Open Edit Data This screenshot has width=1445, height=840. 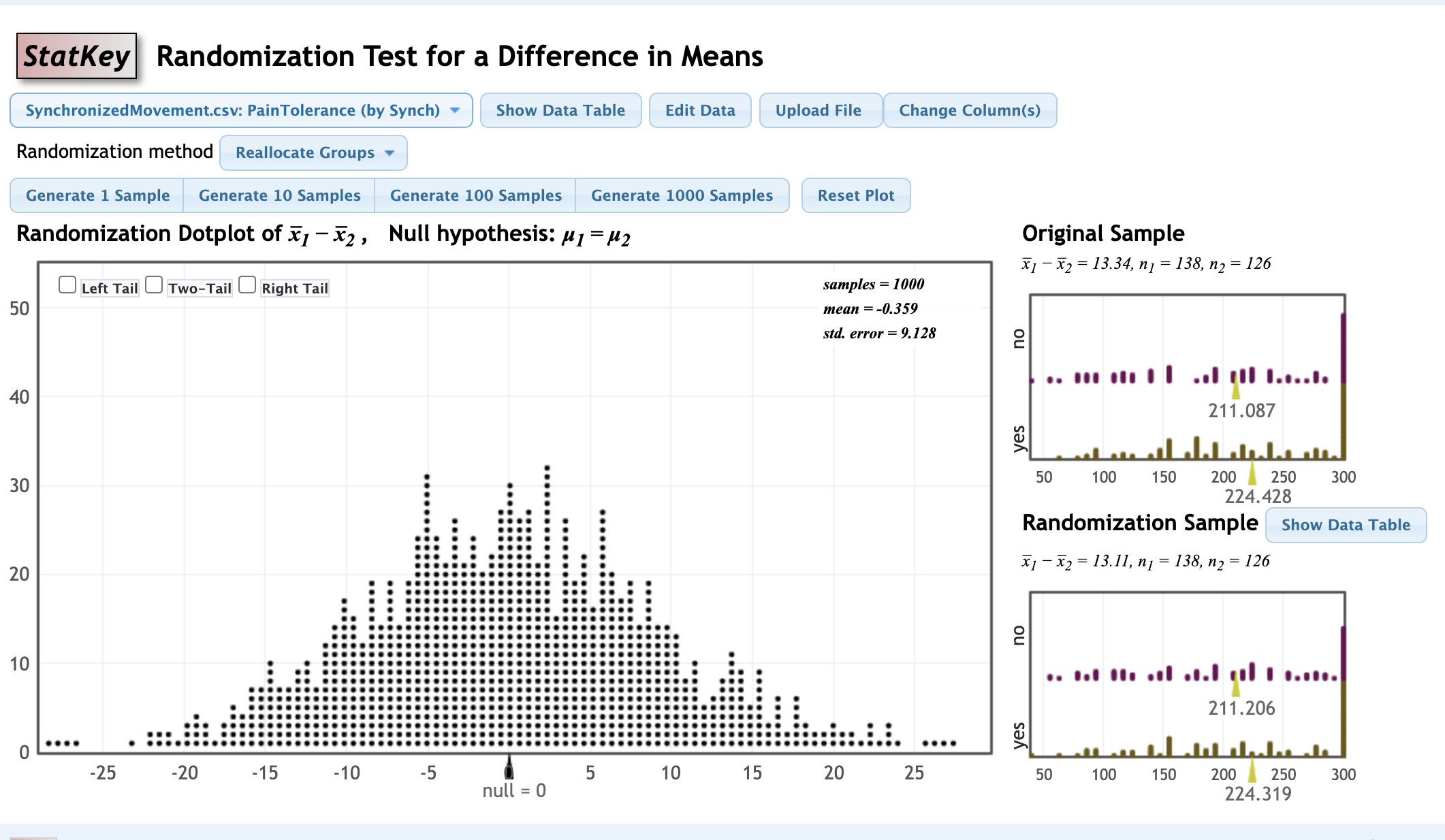700,110
